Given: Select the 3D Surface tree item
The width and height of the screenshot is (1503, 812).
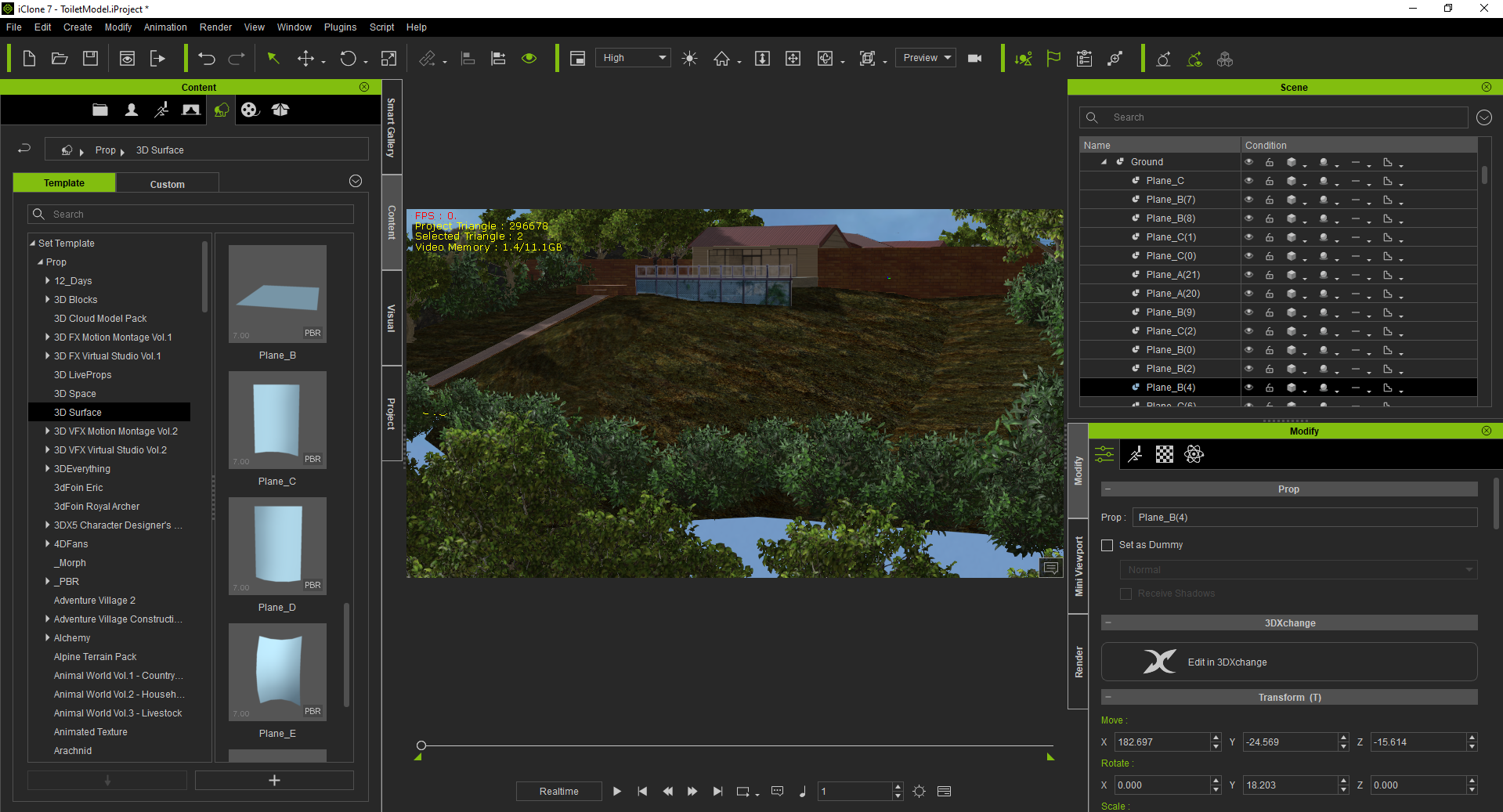Looking at the screenshot, I should (x=109, y=413).
